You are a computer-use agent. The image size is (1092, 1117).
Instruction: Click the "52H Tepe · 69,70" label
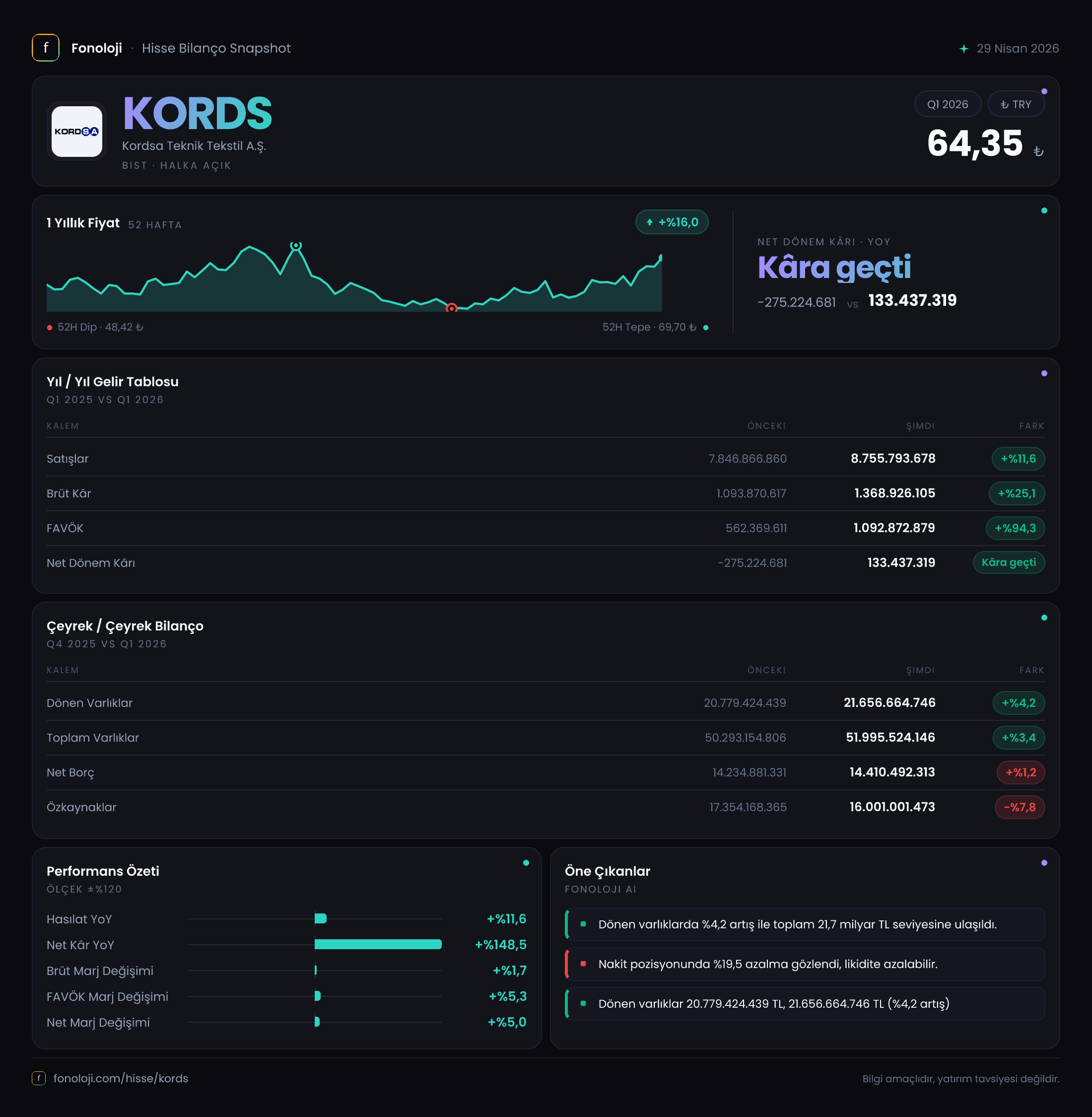click(x=649, y=328)
